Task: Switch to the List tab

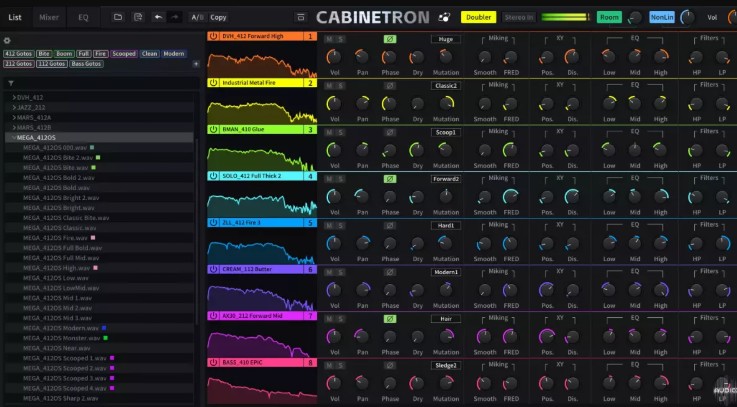Action: click(15, 17)
